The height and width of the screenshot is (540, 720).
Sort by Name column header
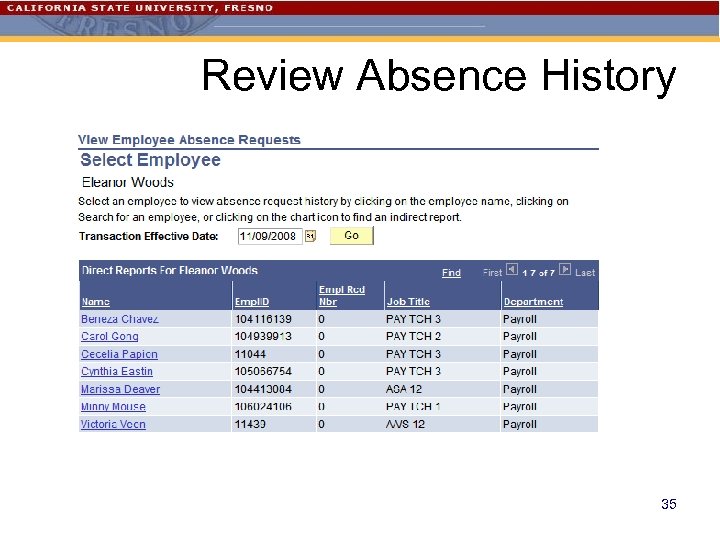pos(96,302)
